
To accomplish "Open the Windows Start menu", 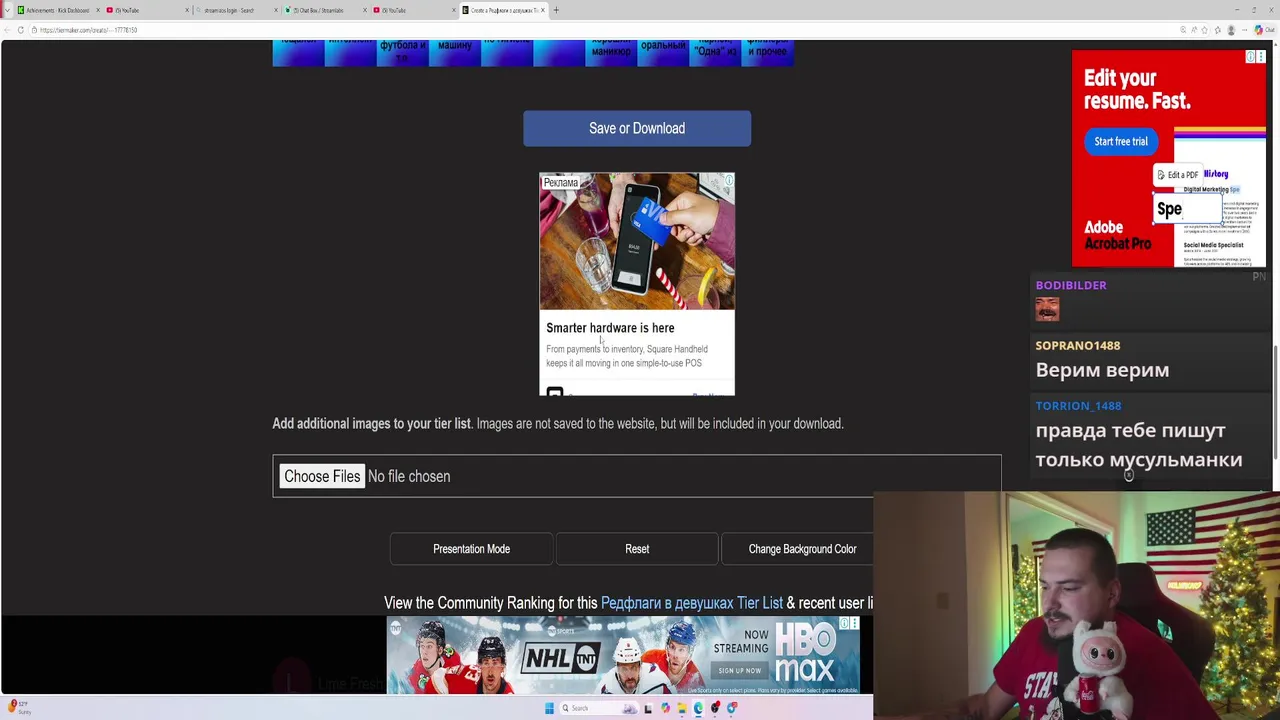I will pyautogui.click(x=549, y=708).
